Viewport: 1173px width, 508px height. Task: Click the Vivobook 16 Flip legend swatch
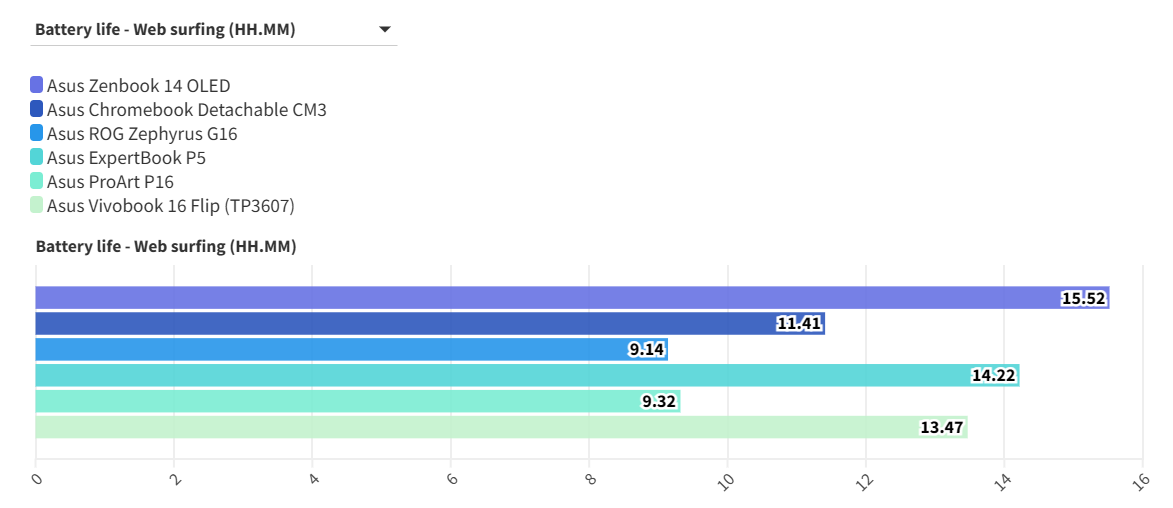pyautogui.click(x=37, y=205)
